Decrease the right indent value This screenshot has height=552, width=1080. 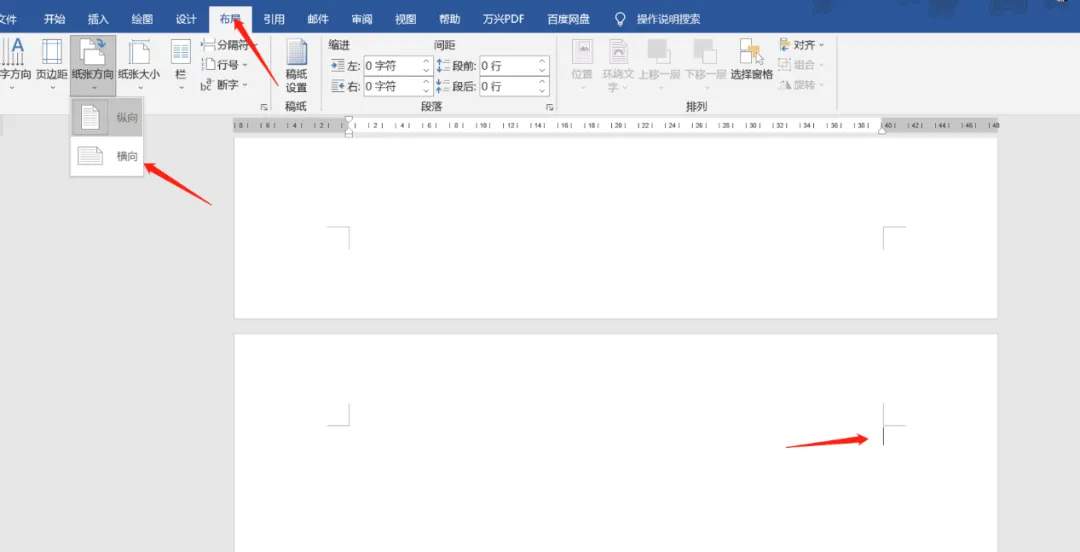426,91
